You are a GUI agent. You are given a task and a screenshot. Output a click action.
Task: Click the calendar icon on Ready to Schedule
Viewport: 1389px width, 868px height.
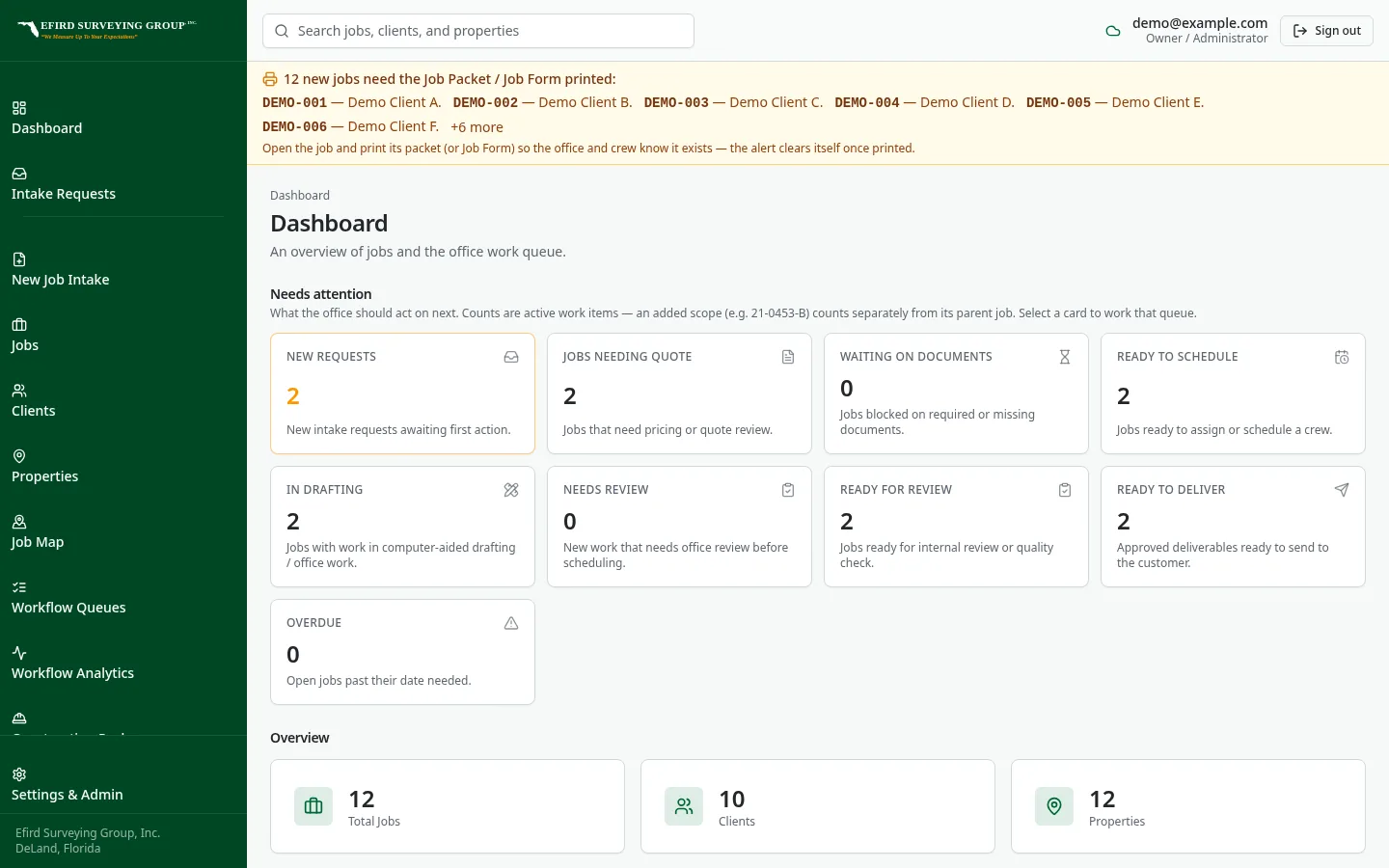pos(1342,357)
